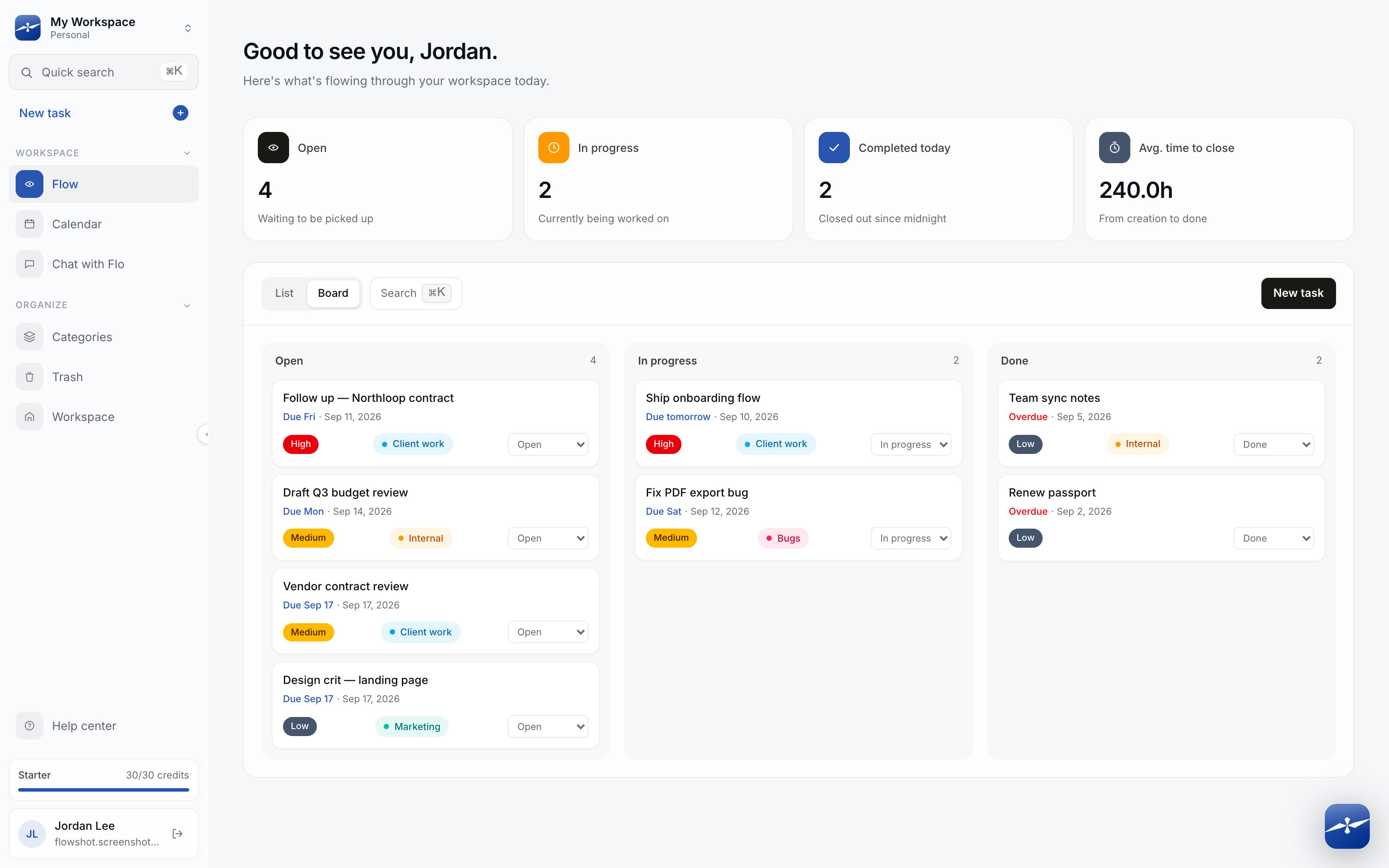This screenshot has height=868, width=1389.
Task: Open status dropdown on Follow up — Northloop contract
Action: 548,444
